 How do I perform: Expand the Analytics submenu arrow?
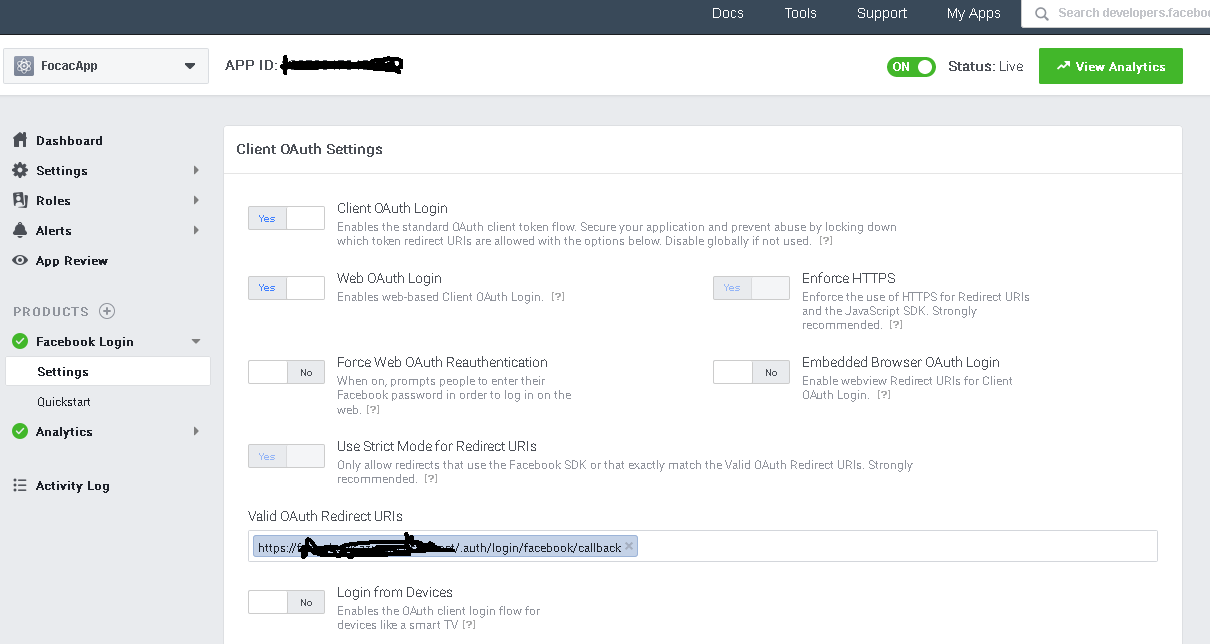(196, 431)
